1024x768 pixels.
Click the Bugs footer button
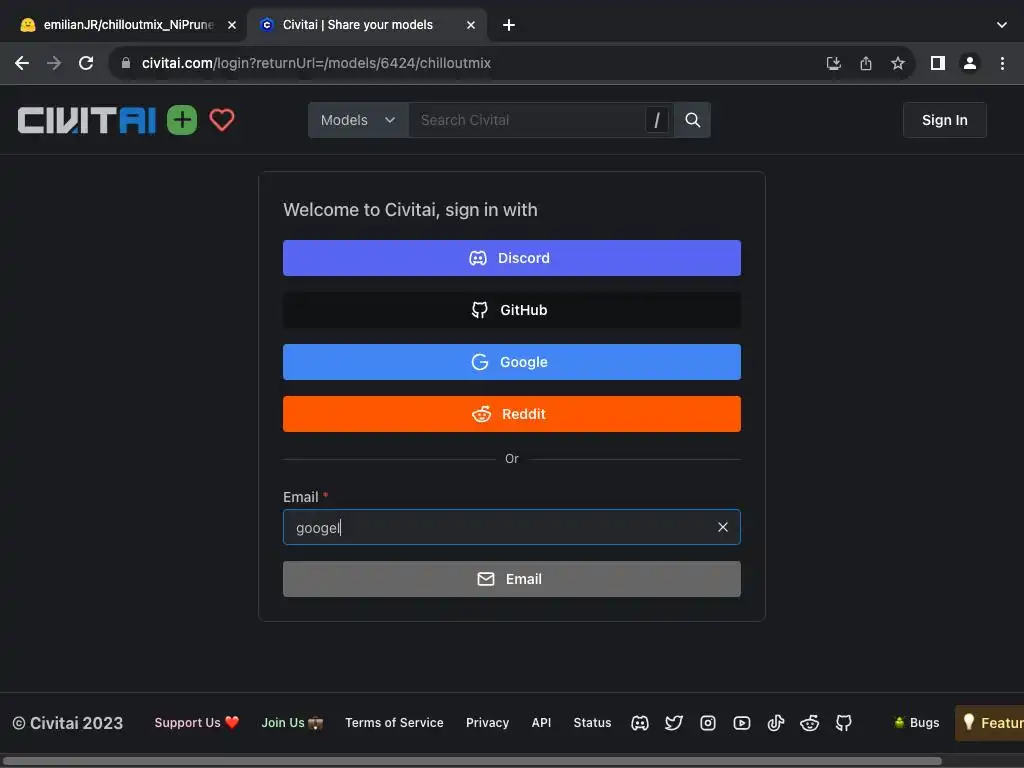point(917,723)
